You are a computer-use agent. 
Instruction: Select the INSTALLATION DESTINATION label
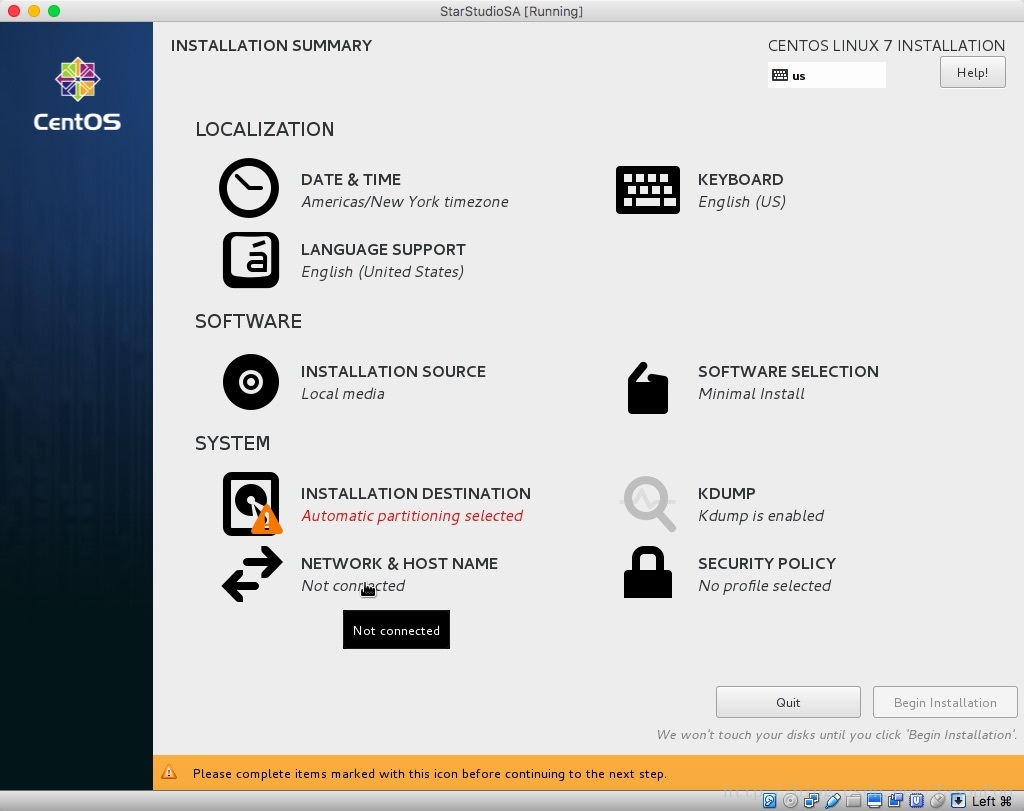416,494
